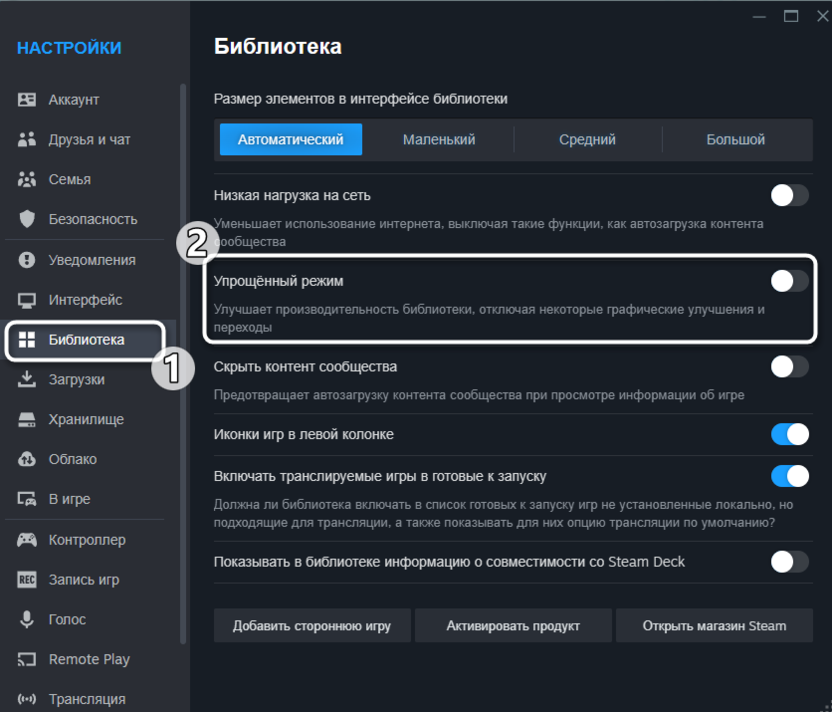
Task: Select the Безопасность shield icon
Action: pos(27,219)
